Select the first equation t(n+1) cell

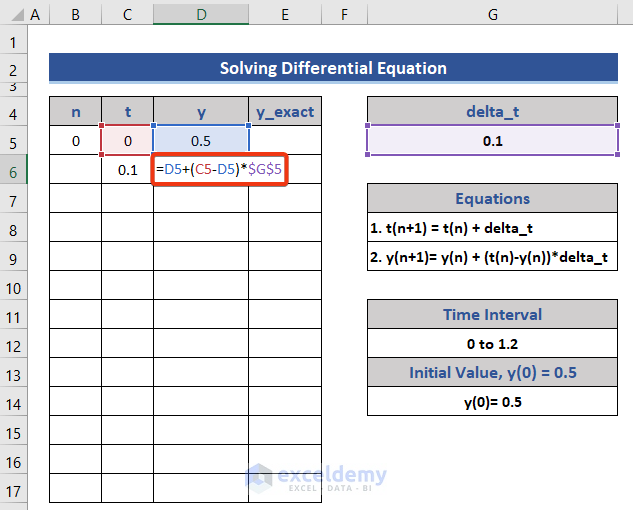[x=493, y=227]
